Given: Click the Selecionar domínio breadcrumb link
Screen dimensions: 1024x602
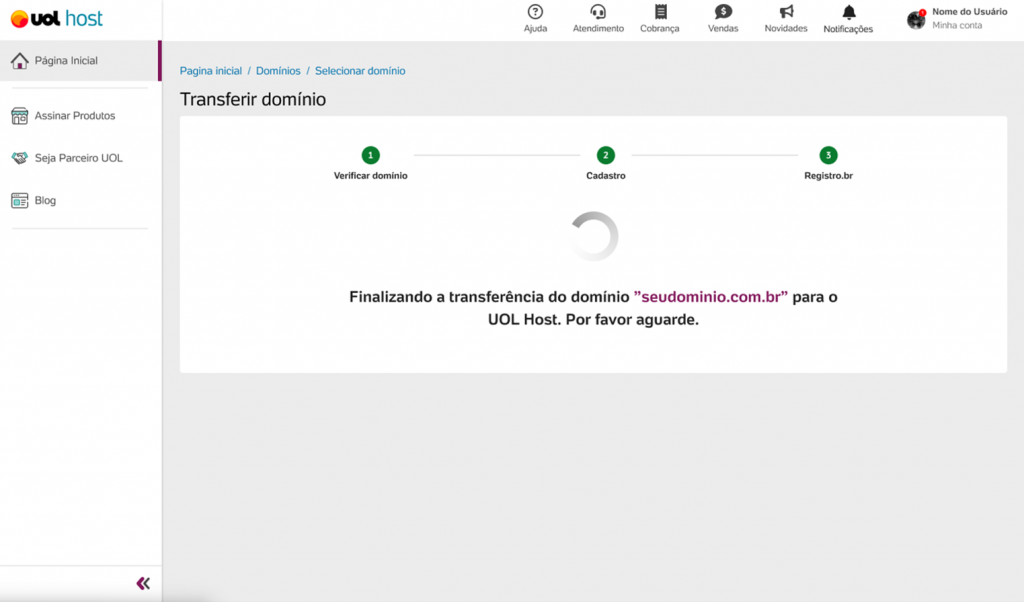Looking at the screenshot, I should pyautogui.click(x=360, y=71).
